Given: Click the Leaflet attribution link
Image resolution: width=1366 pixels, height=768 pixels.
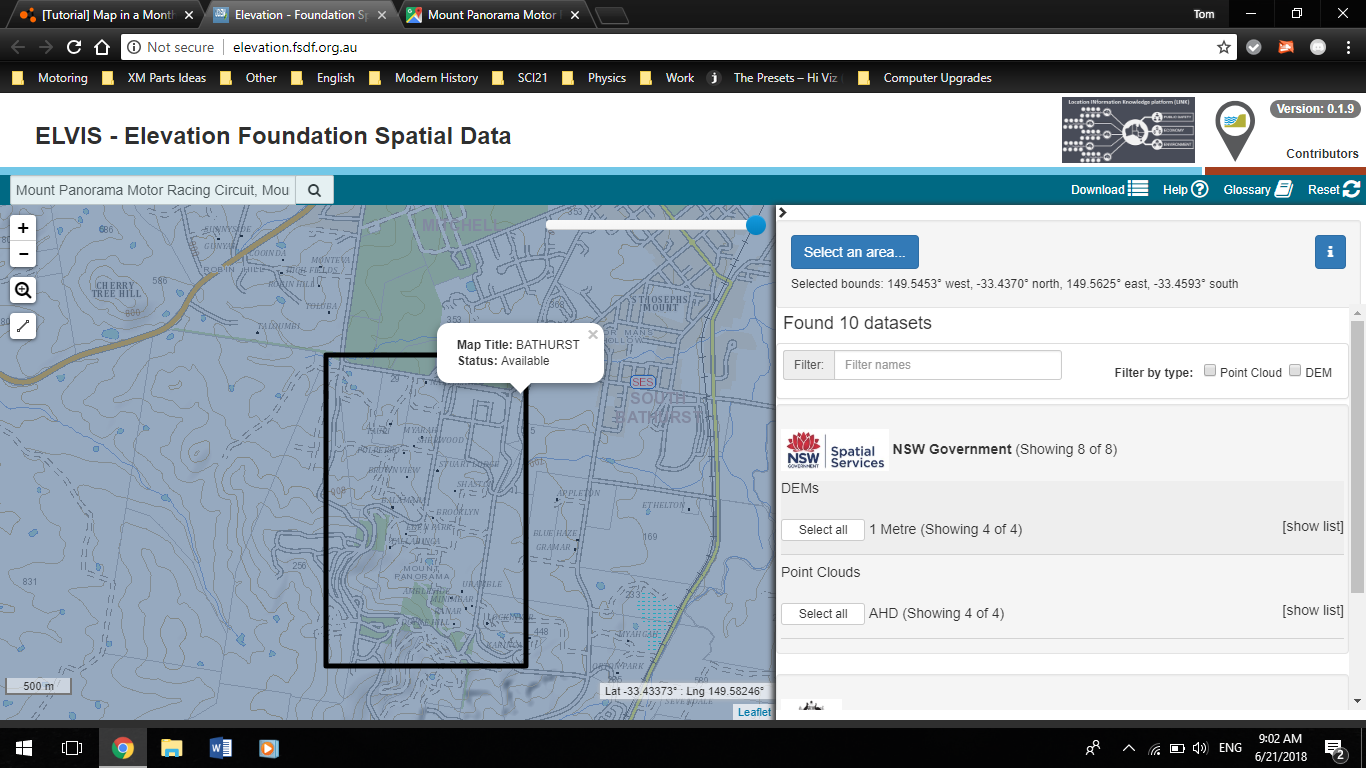Looking at the screenshot, I should [x=754, y=712].
